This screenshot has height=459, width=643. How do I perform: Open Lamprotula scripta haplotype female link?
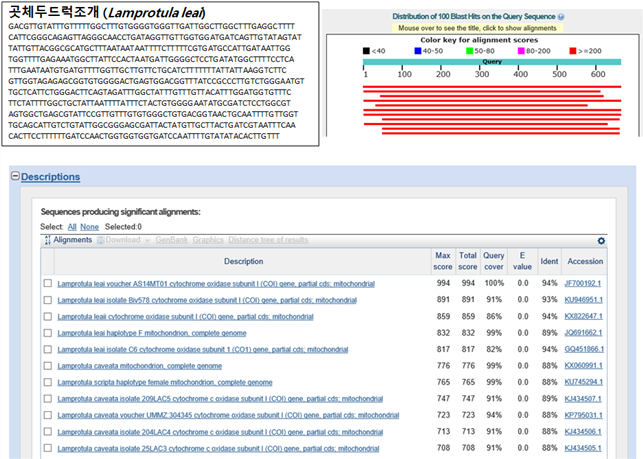(x=165, y=382)
